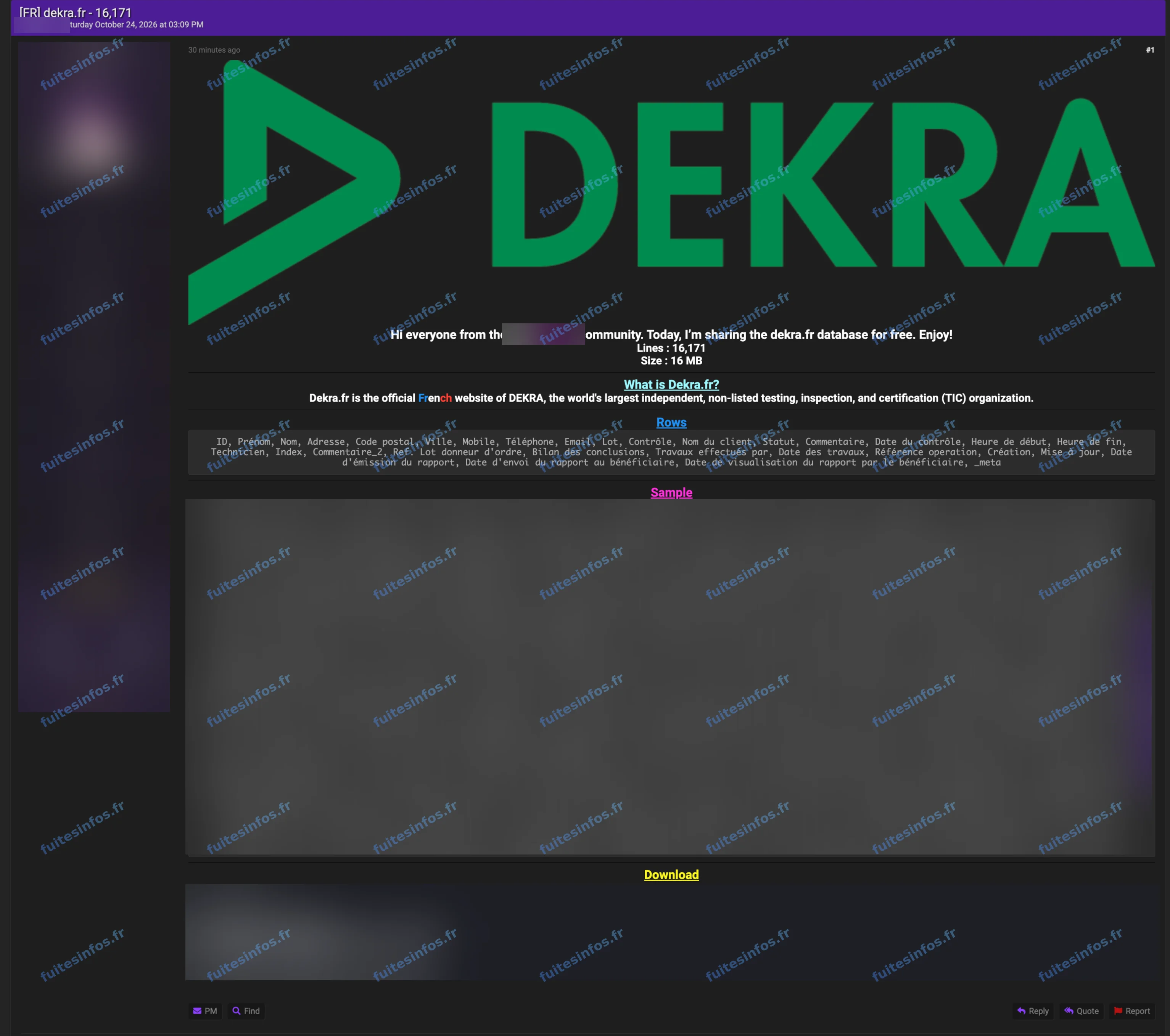Report this post
The height and width of the screenshot is (1036, 1170).
click(x=1131, y=1011)
